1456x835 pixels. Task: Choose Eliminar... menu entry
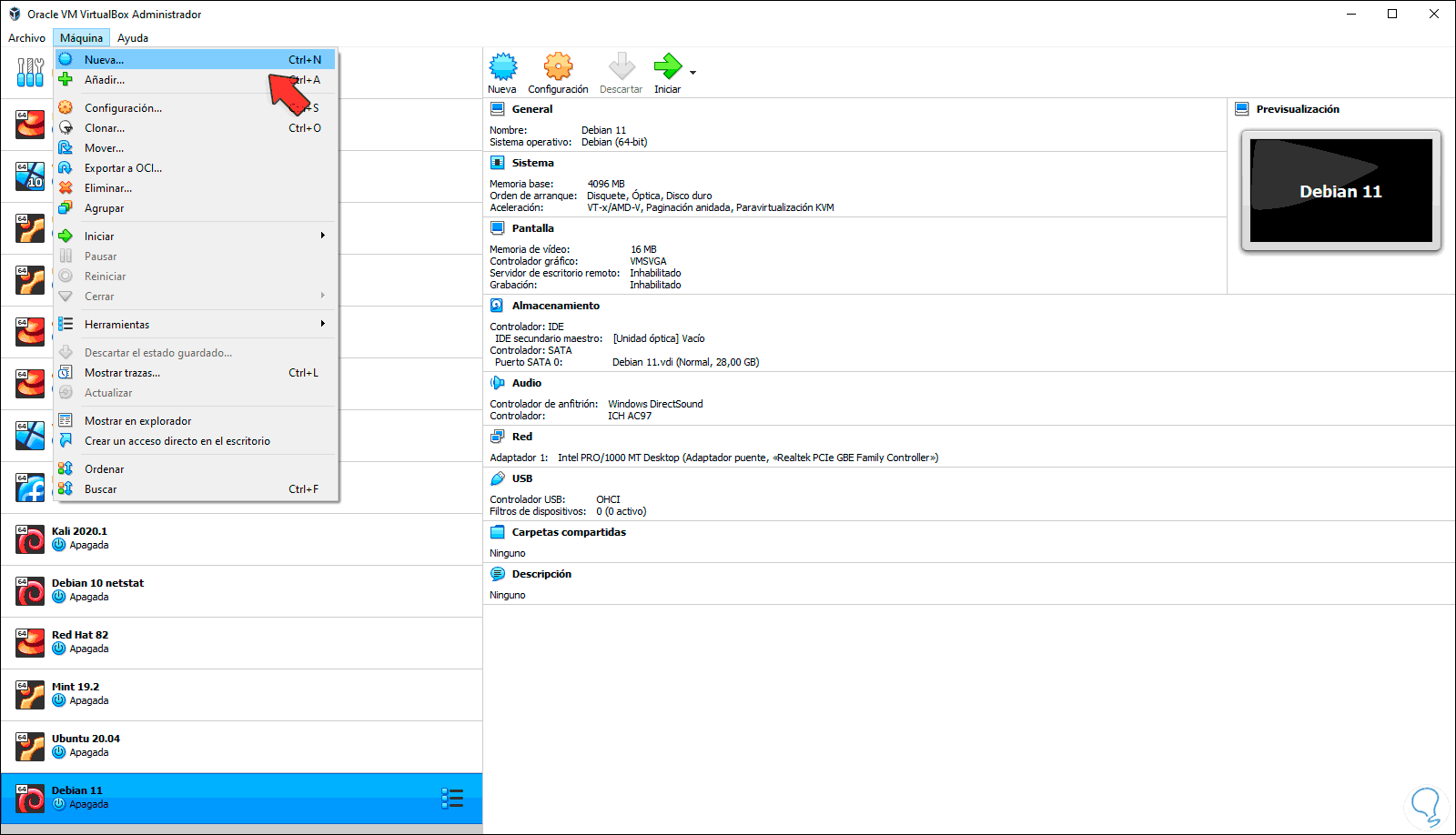pos(196,188)
